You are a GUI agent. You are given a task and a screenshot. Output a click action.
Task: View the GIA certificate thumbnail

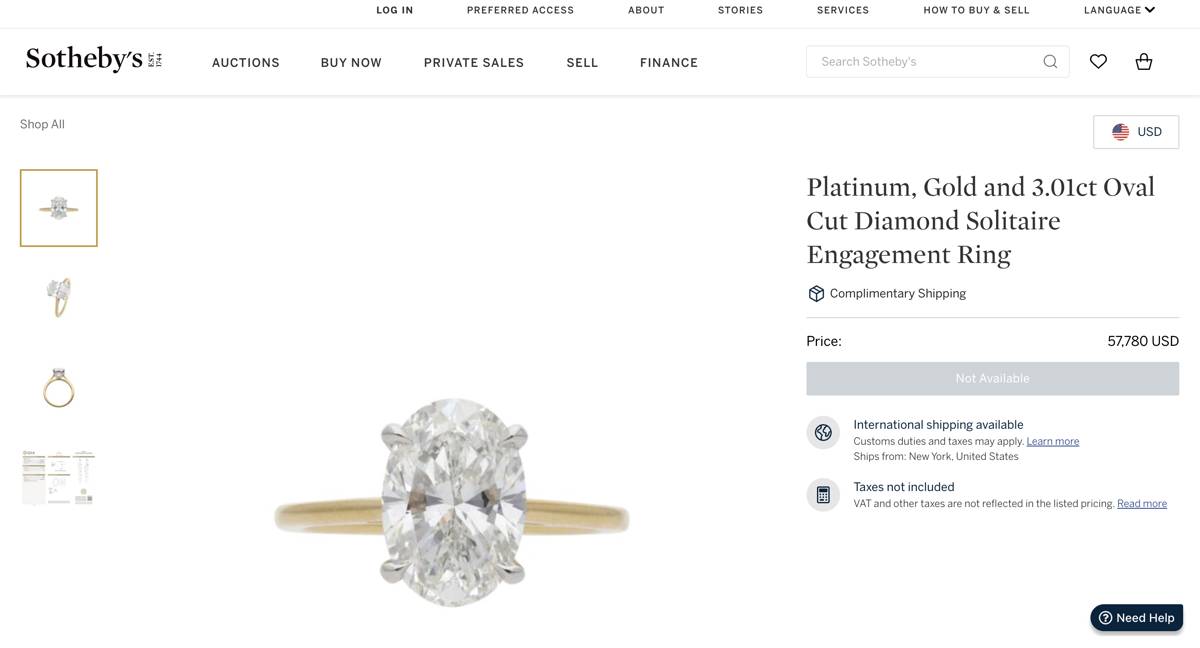[59, 478]
